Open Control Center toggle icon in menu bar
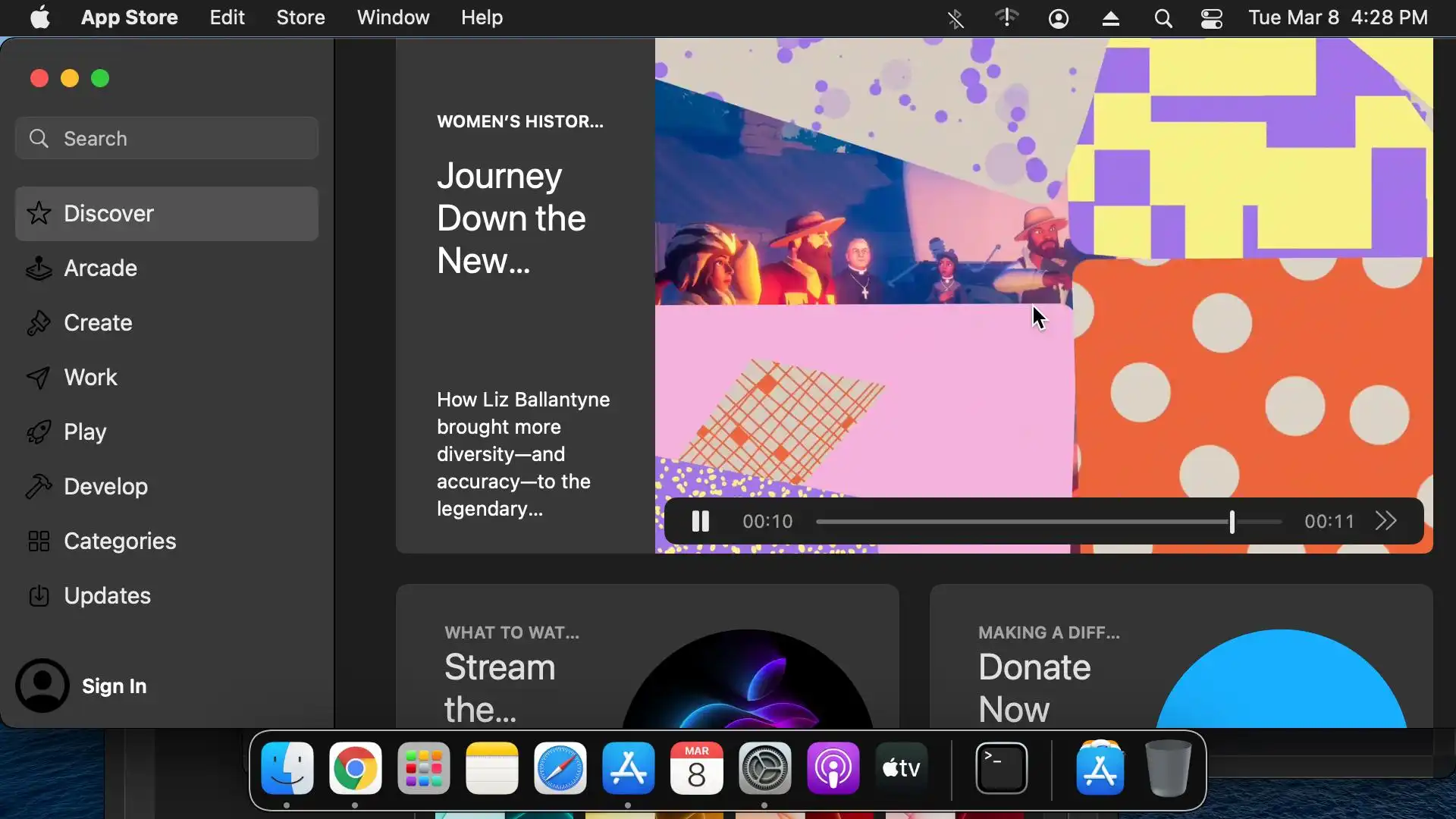The image size is (1456, 819). [1211, 18]
